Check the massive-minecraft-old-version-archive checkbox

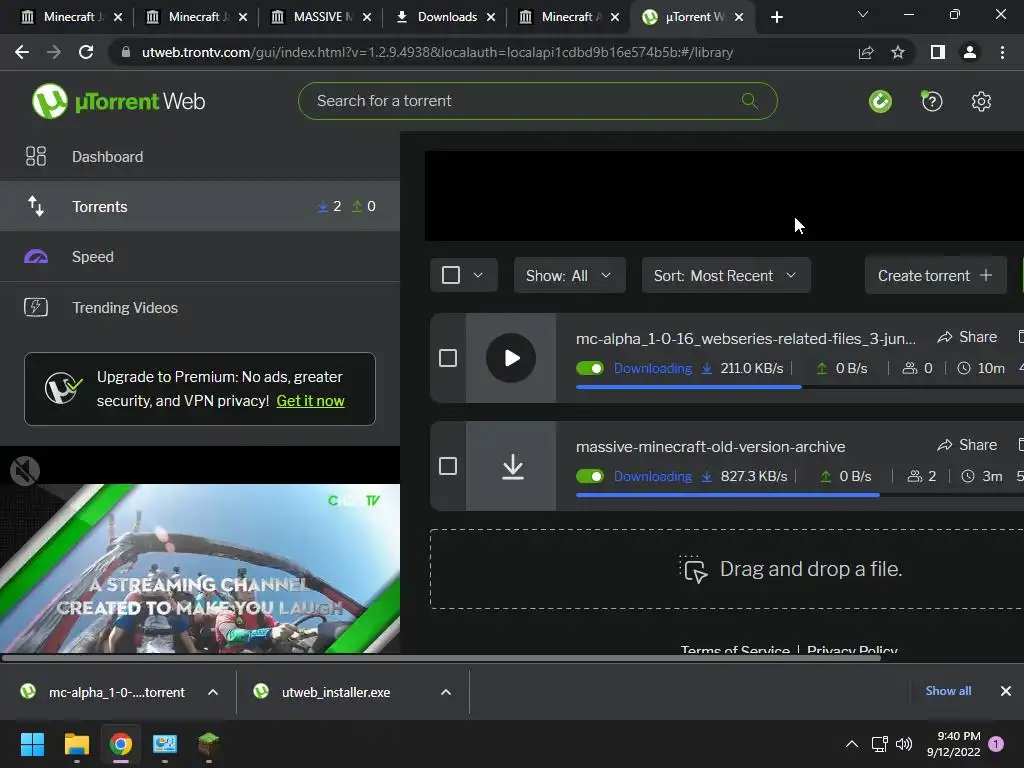[448, 466]
